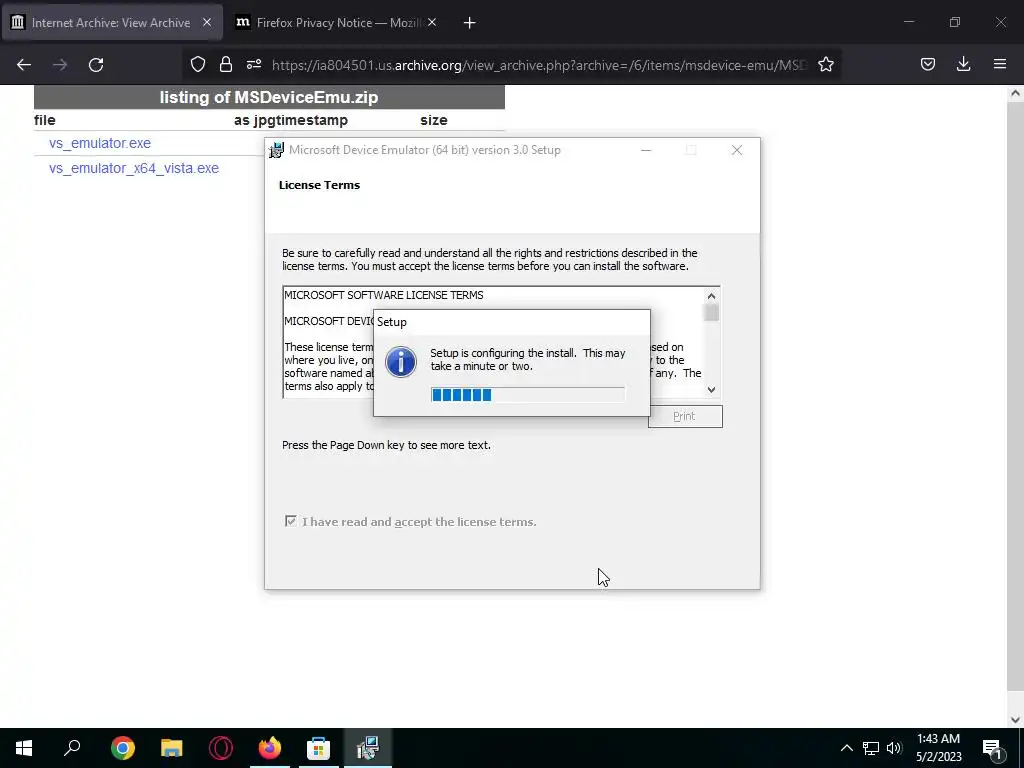Go back to previous page in Firefox
This screenshot has height=768, width=1024.
point(24,65)
